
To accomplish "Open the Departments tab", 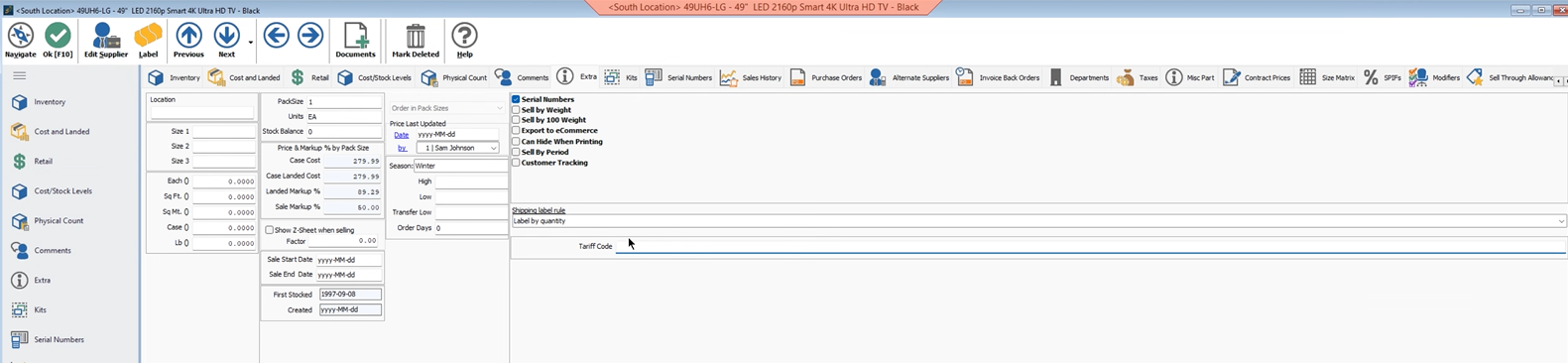I will click(x=1078, y=77).
